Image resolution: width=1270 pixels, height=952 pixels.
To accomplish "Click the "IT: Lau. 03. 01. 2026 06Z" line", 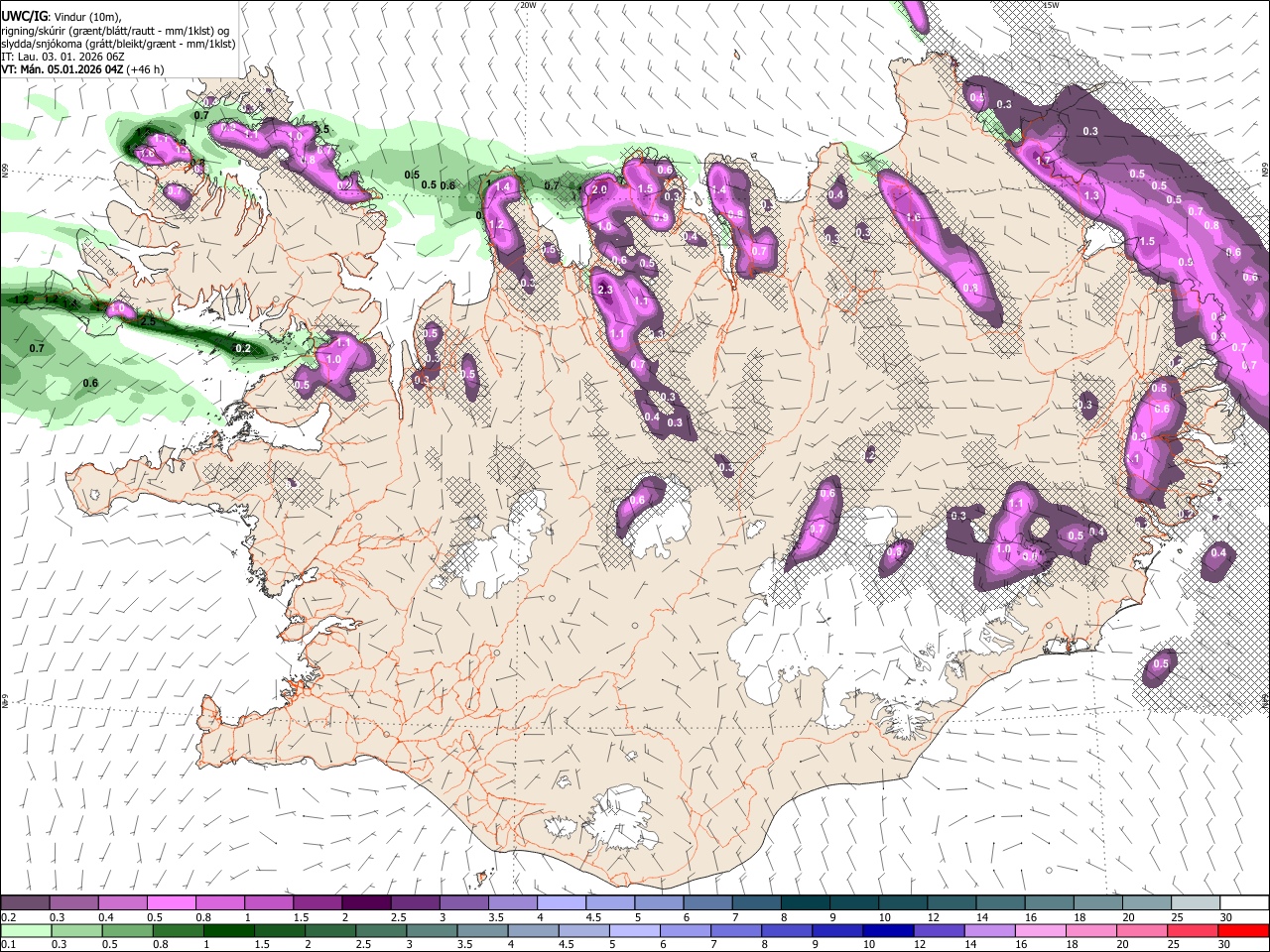I will click(63, 57).
